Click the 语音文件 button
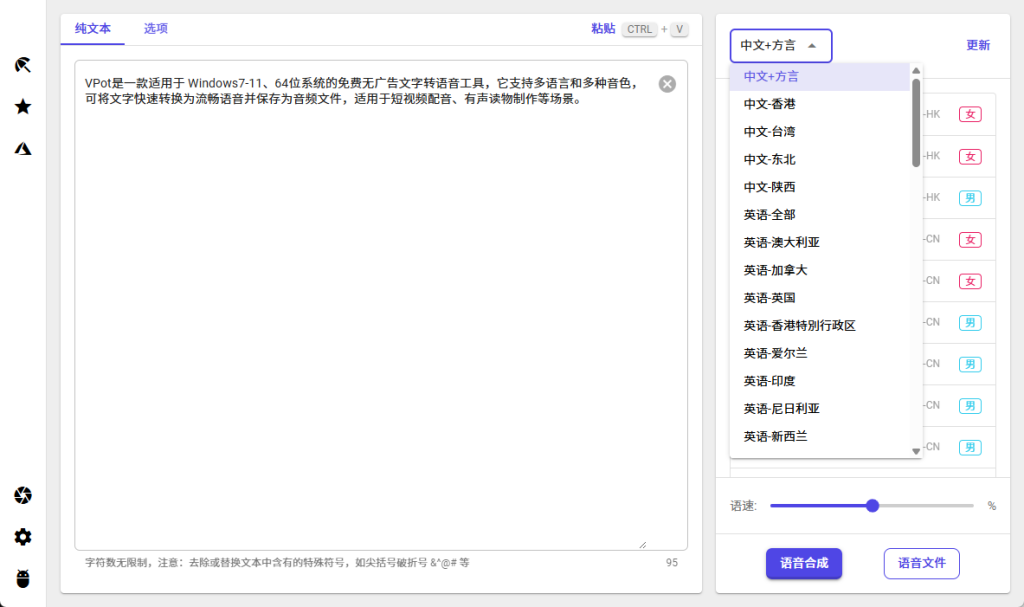Viewport: 1024px width, 607px height. [921, 563]
